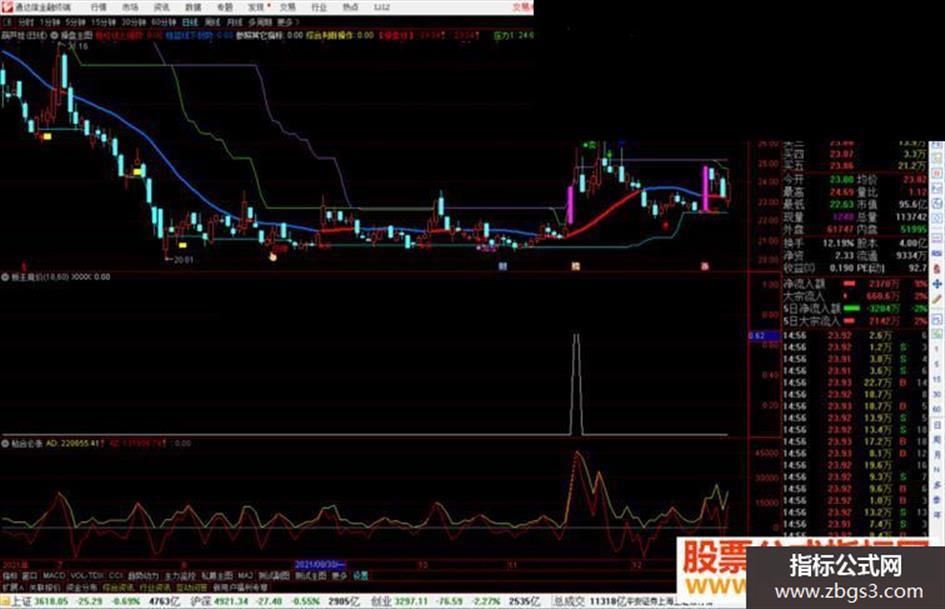945x609 pixels.
Task: Click the RSI shortcut in right sidebar
Action: click(937, 253)
